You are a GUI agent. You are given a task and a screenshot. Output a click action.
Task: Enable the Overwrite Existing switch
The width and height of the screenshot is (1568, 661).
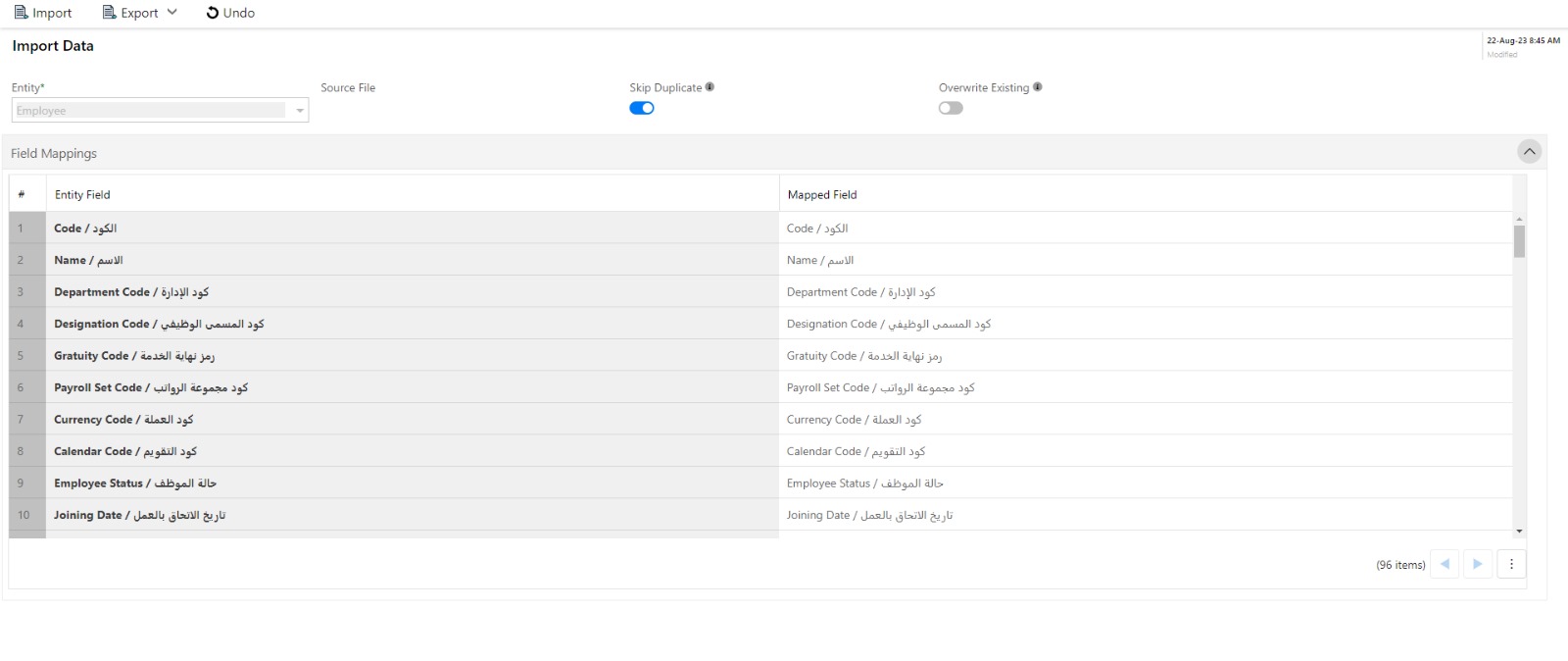(951, 108)
